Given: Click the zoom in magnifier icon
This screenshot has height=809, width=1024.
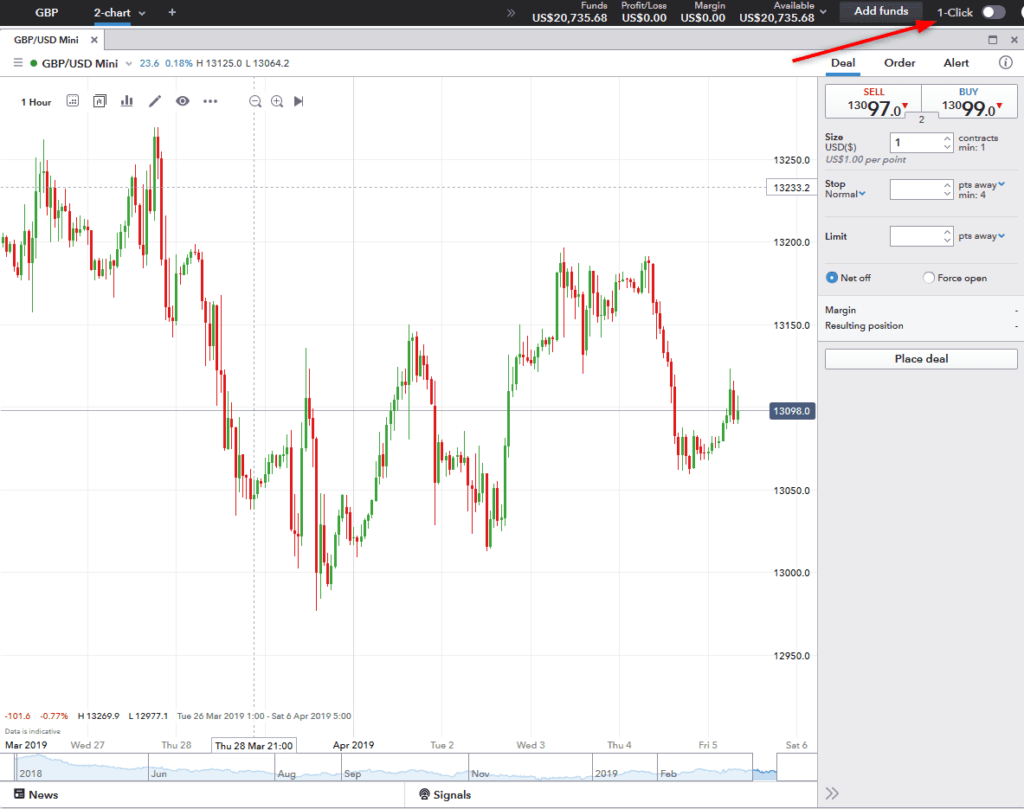Looking at the screenshot, I should click(x=277, y=101).
